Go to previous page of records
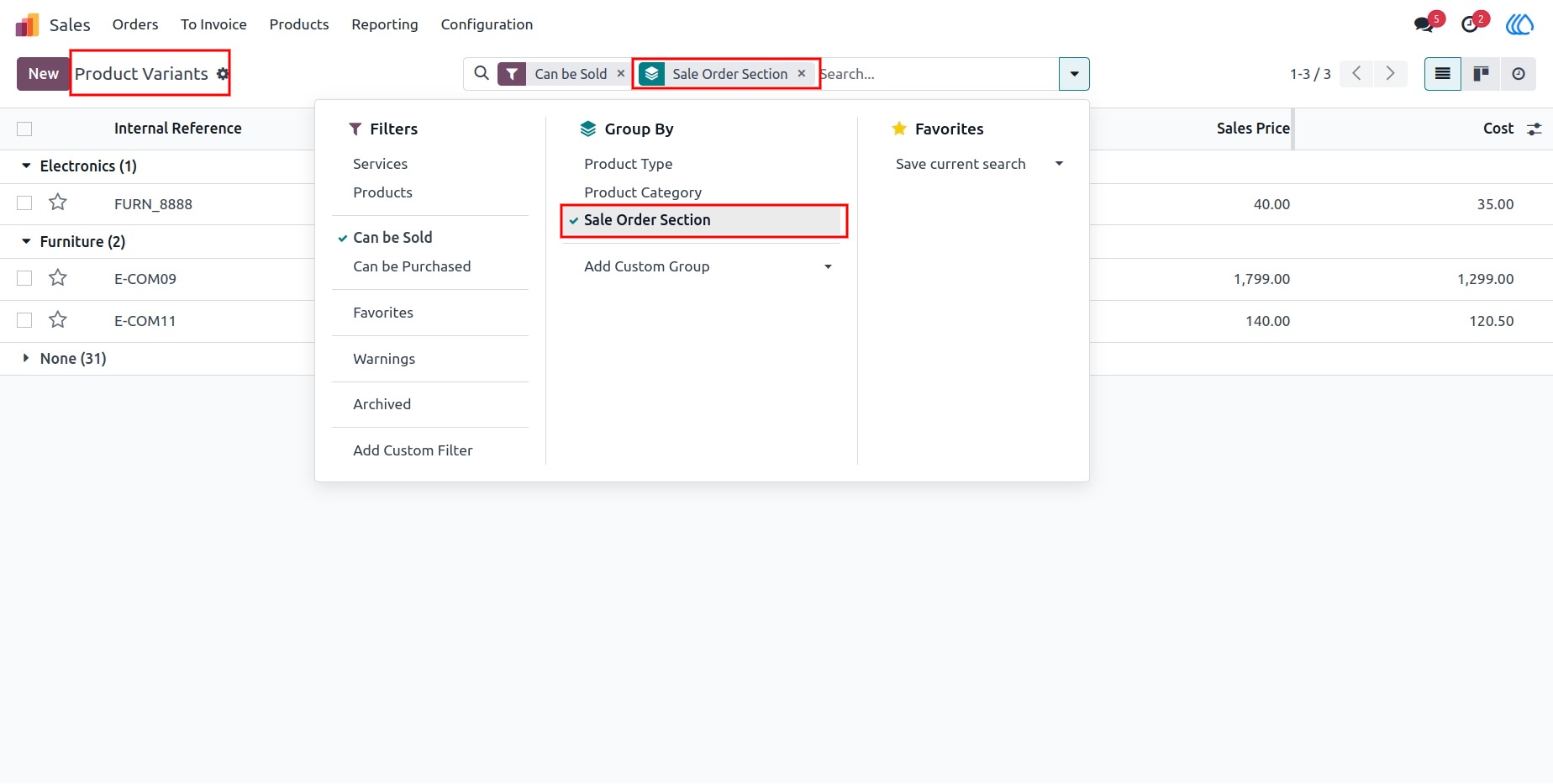 click(1356, 74)
